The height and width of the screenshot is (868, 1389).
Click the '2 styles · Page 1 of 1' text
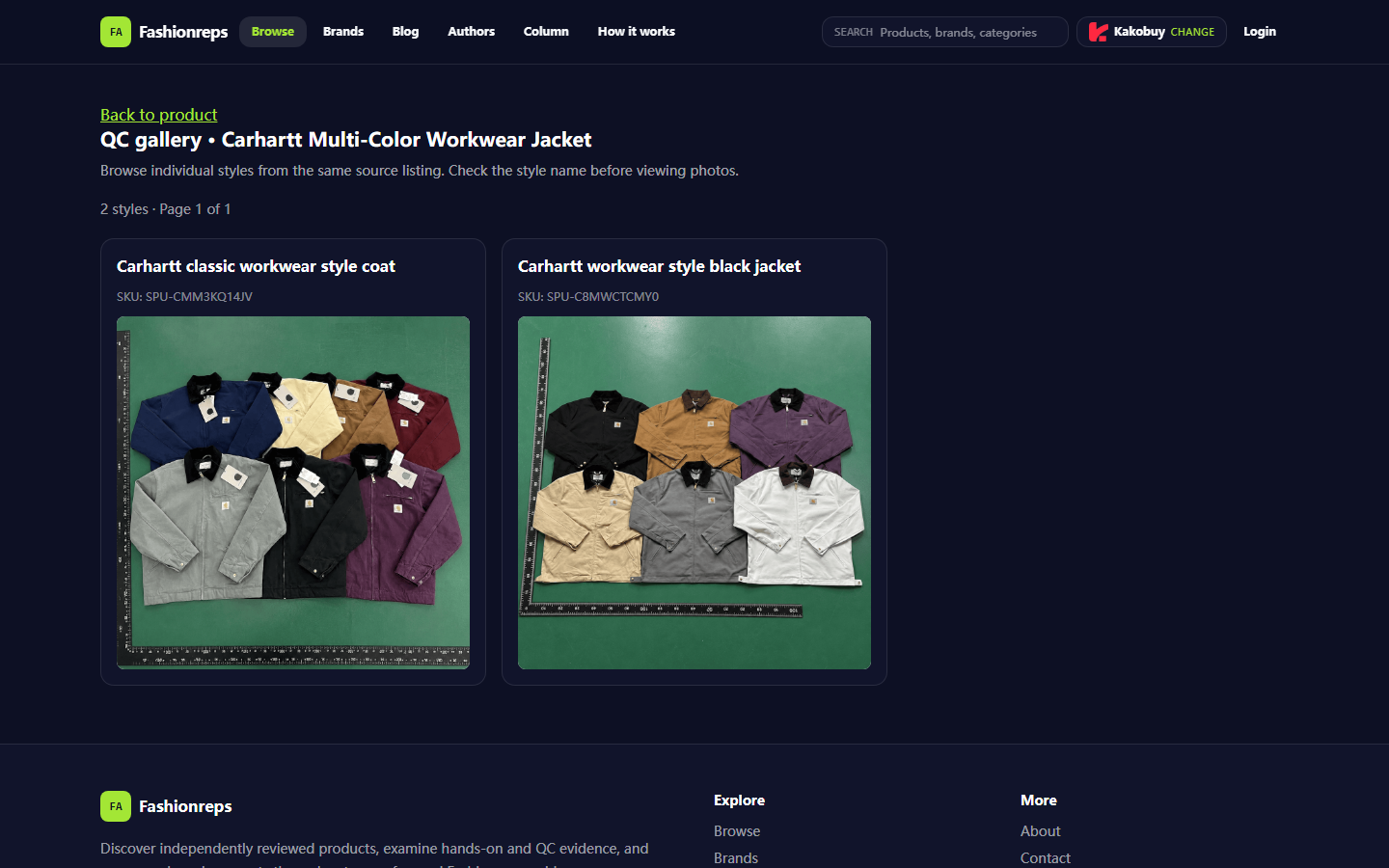click(x=165, y=209)
